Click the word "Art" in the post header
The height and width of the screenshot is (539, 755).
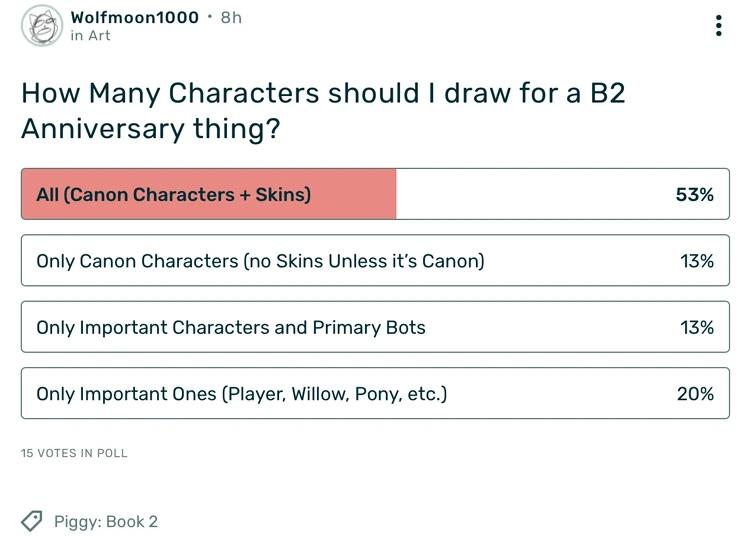[99, 36]
